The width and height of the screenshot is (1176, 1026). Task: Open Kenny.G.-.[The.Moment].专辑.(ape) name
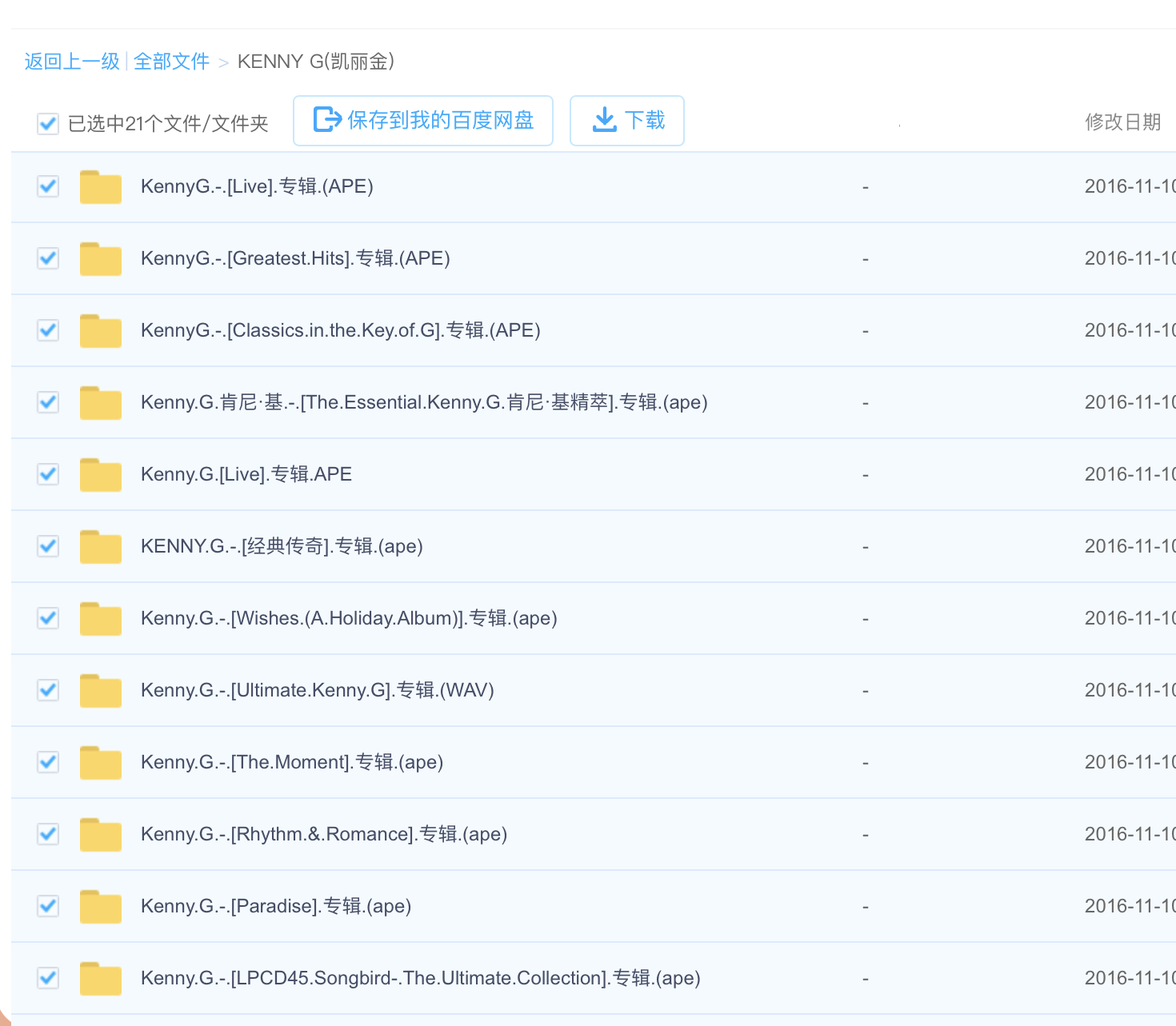pos(292,762)
